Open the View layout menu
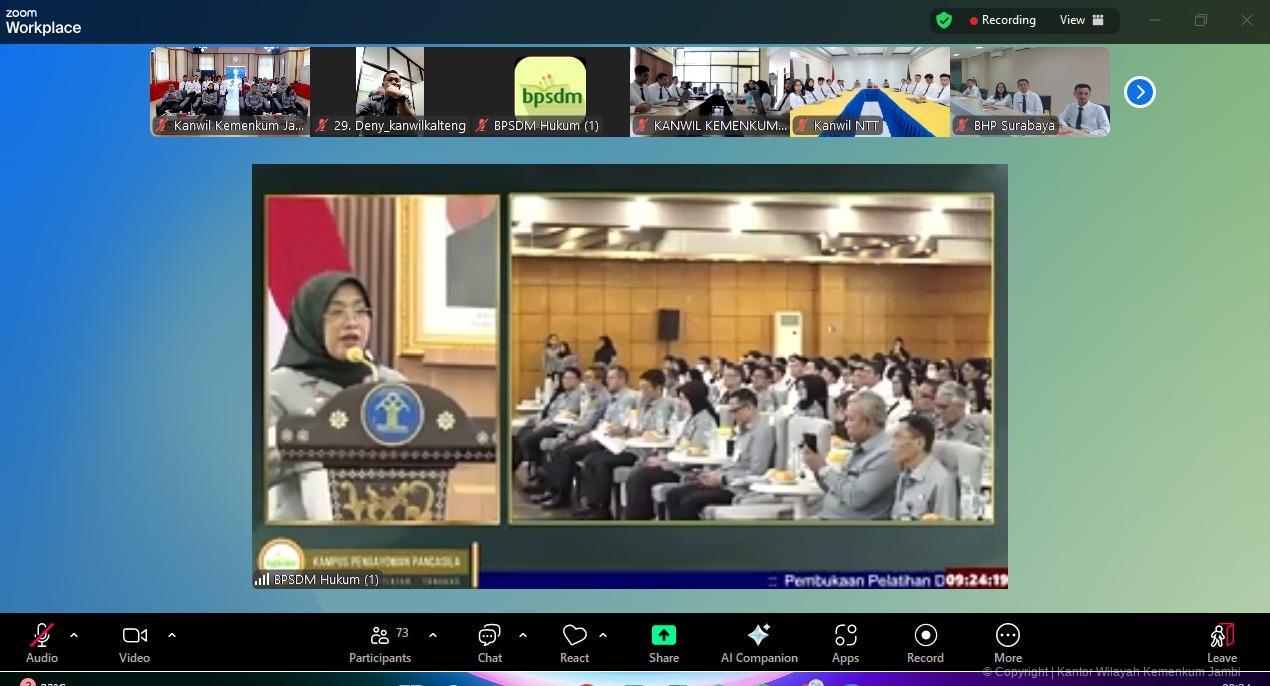This screenshot has width=1270, height=686. [1082, 20]
